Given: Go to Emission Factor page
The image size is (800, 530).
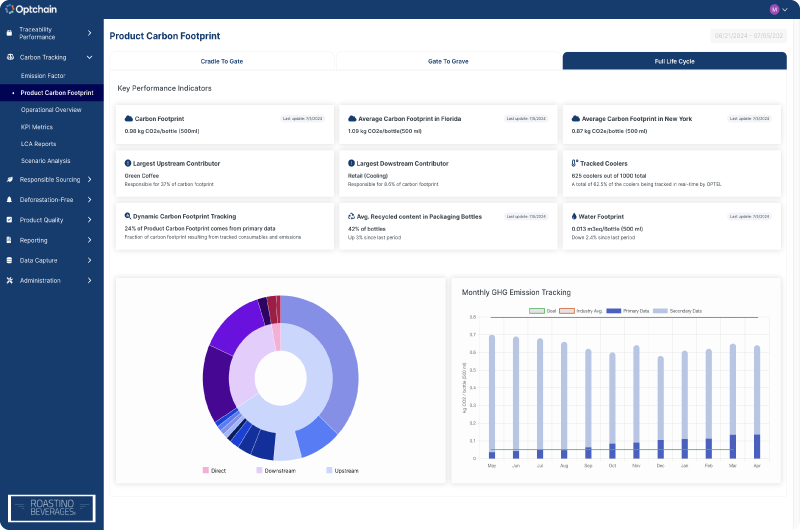Looking at the screenshot, I should (x=42, y=75).
